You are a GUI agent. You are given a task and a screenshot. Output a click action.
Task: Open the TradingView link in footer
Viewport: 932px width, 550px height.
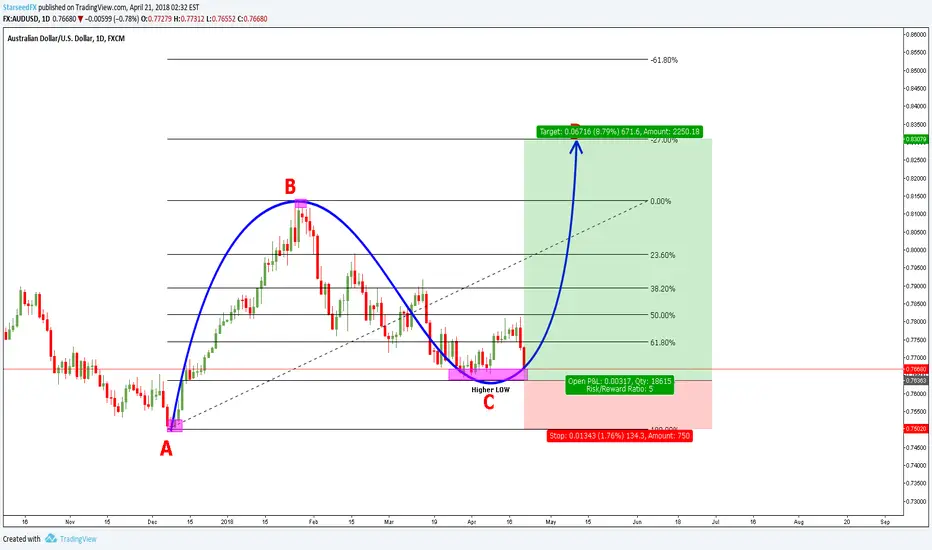click(78, 539)
